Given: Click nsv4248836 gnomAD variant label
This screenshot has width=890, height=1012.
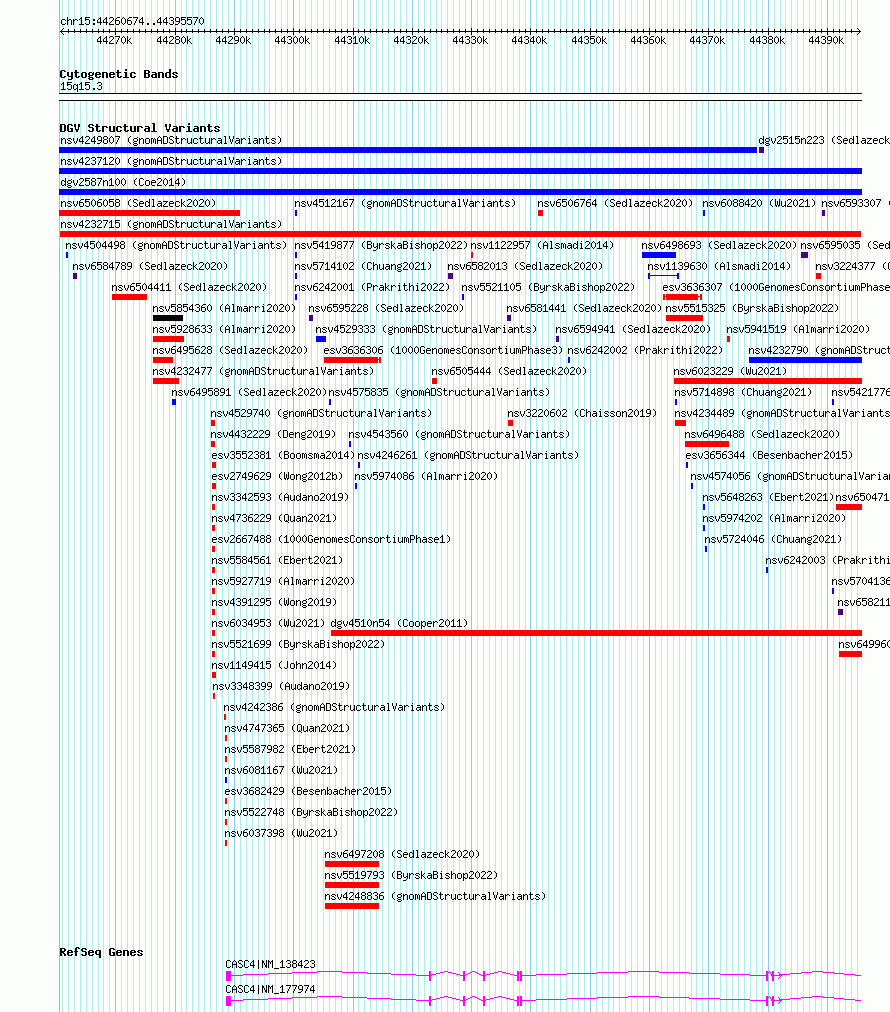Looking at the screenshot, I should coord(435,896).
